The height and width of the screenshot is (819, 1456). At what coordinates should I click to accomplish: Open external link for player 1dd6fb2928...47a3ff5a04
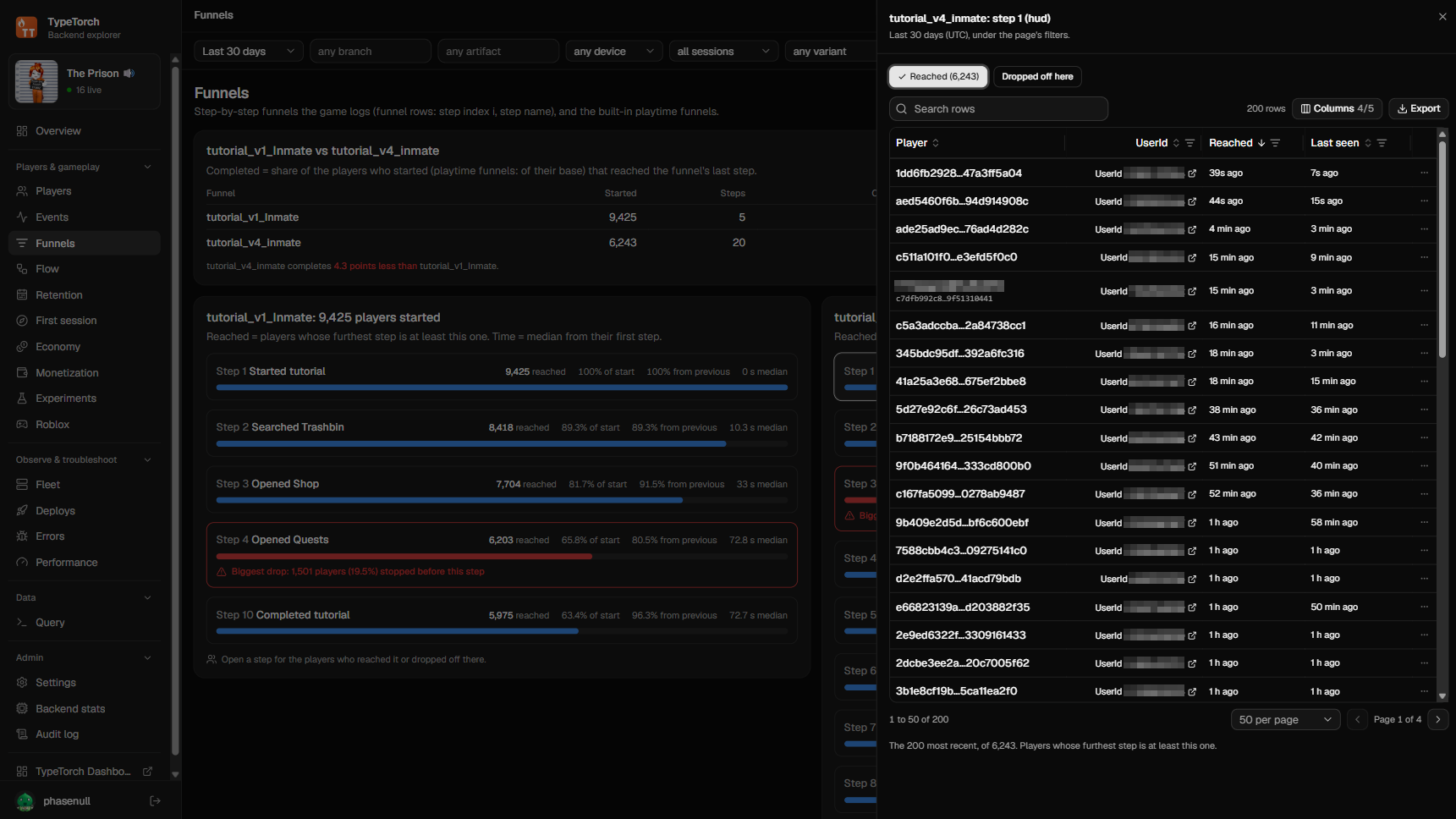(x=1192, y=173)
